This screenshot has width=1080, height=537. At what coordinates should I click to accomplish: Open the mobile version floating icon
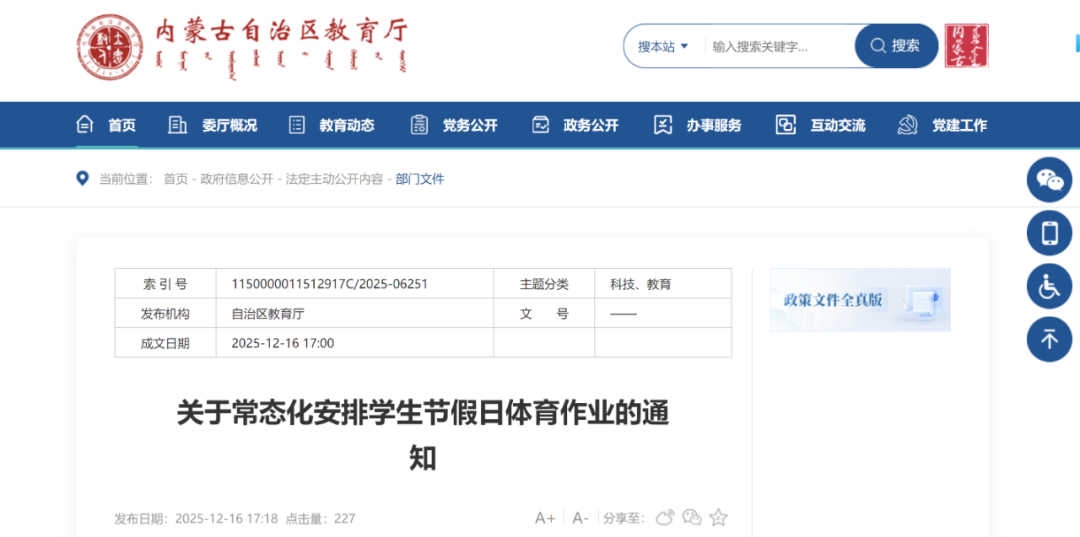(1049, 233)
